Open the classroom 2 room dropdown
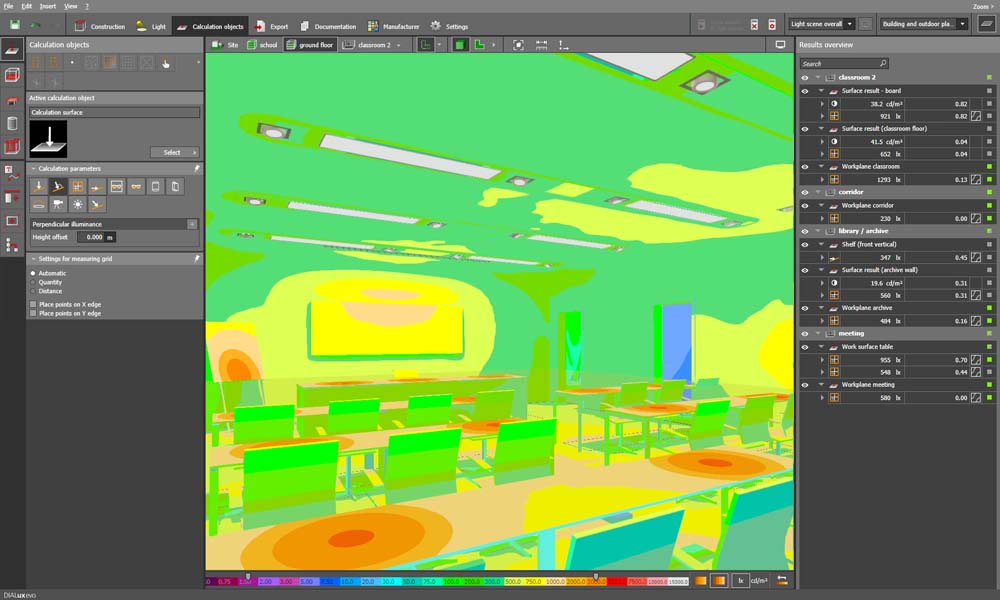 tap(398, 45)
